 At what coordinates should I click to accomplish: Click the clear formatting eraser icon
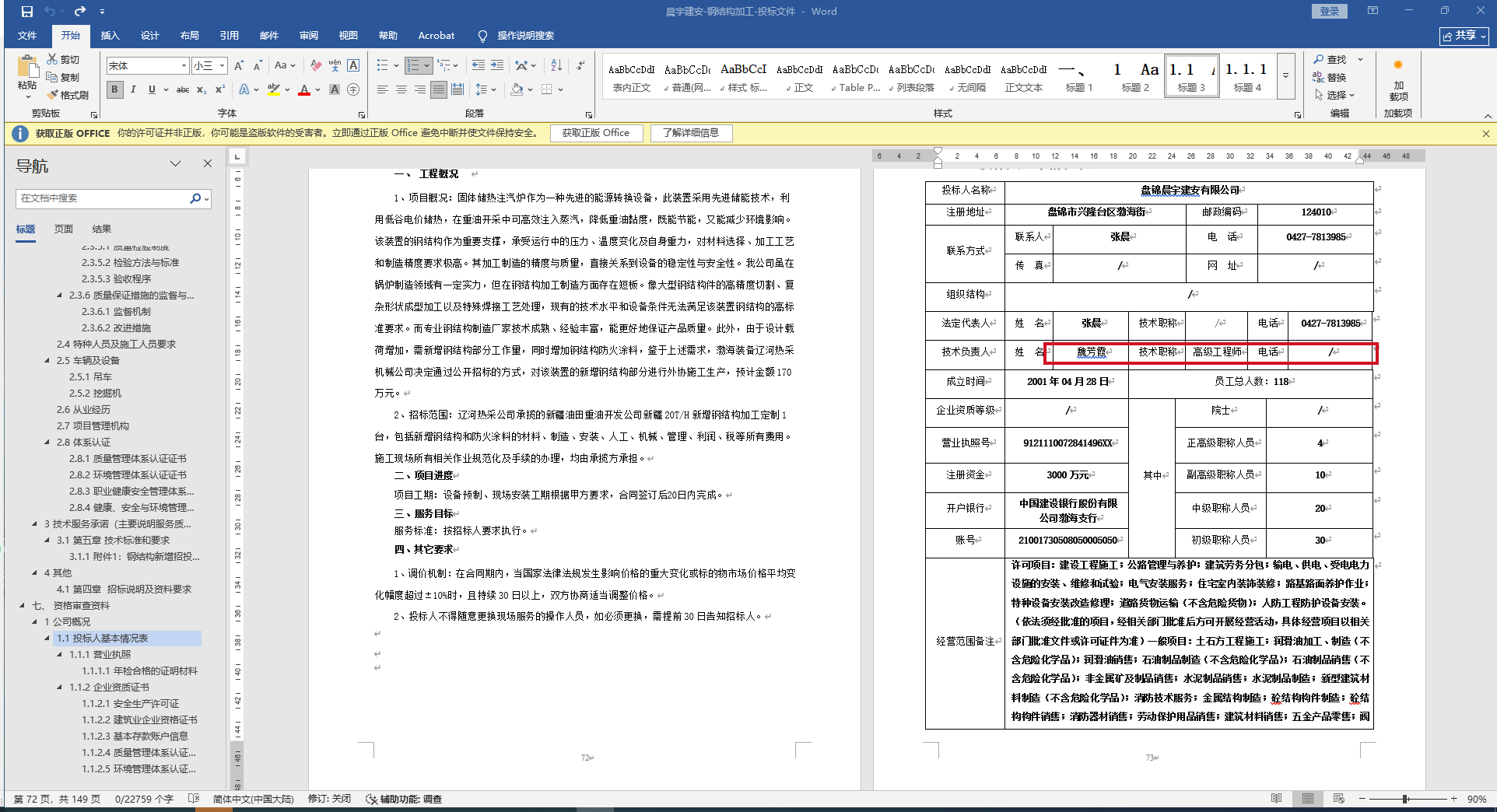click(315, 65)
